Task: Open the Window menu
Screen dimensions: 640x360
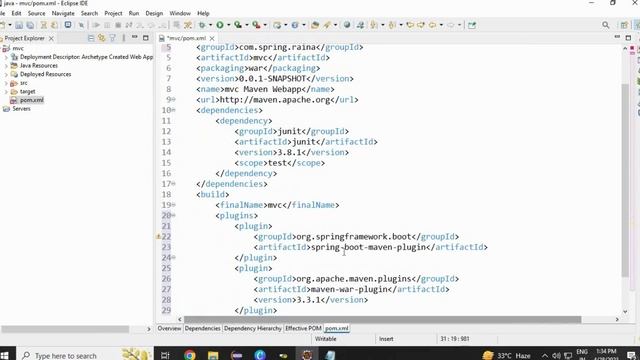Action: tap(180, 13)
